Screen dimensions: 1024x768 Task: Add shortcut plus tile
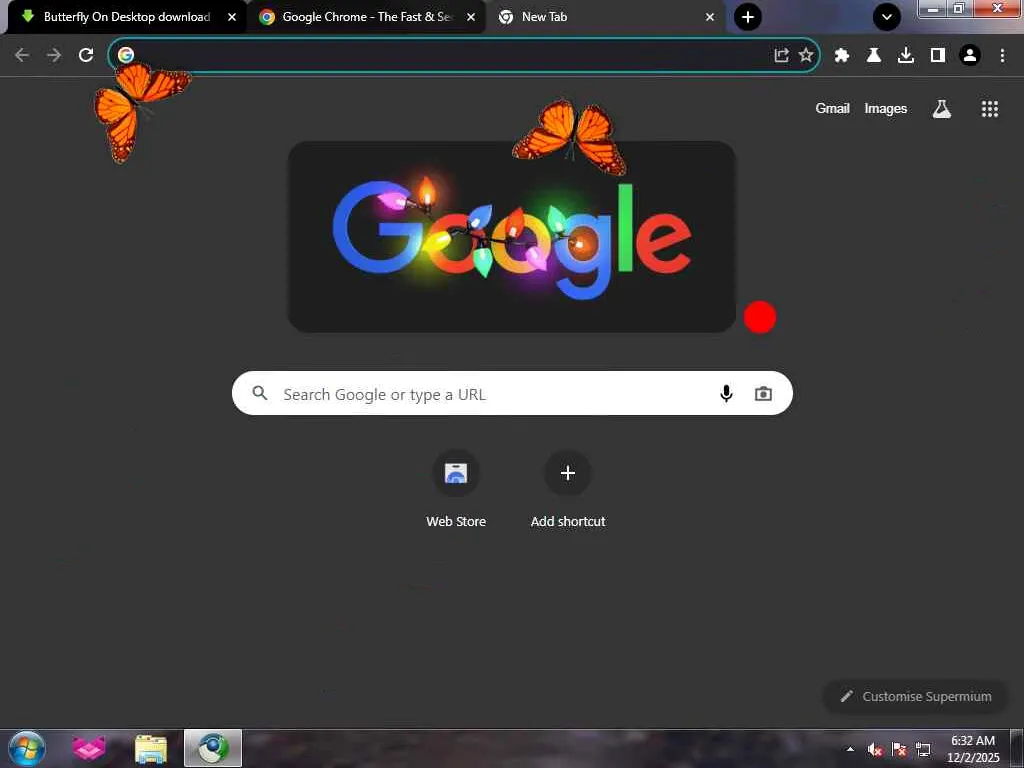tap(568, 490)
